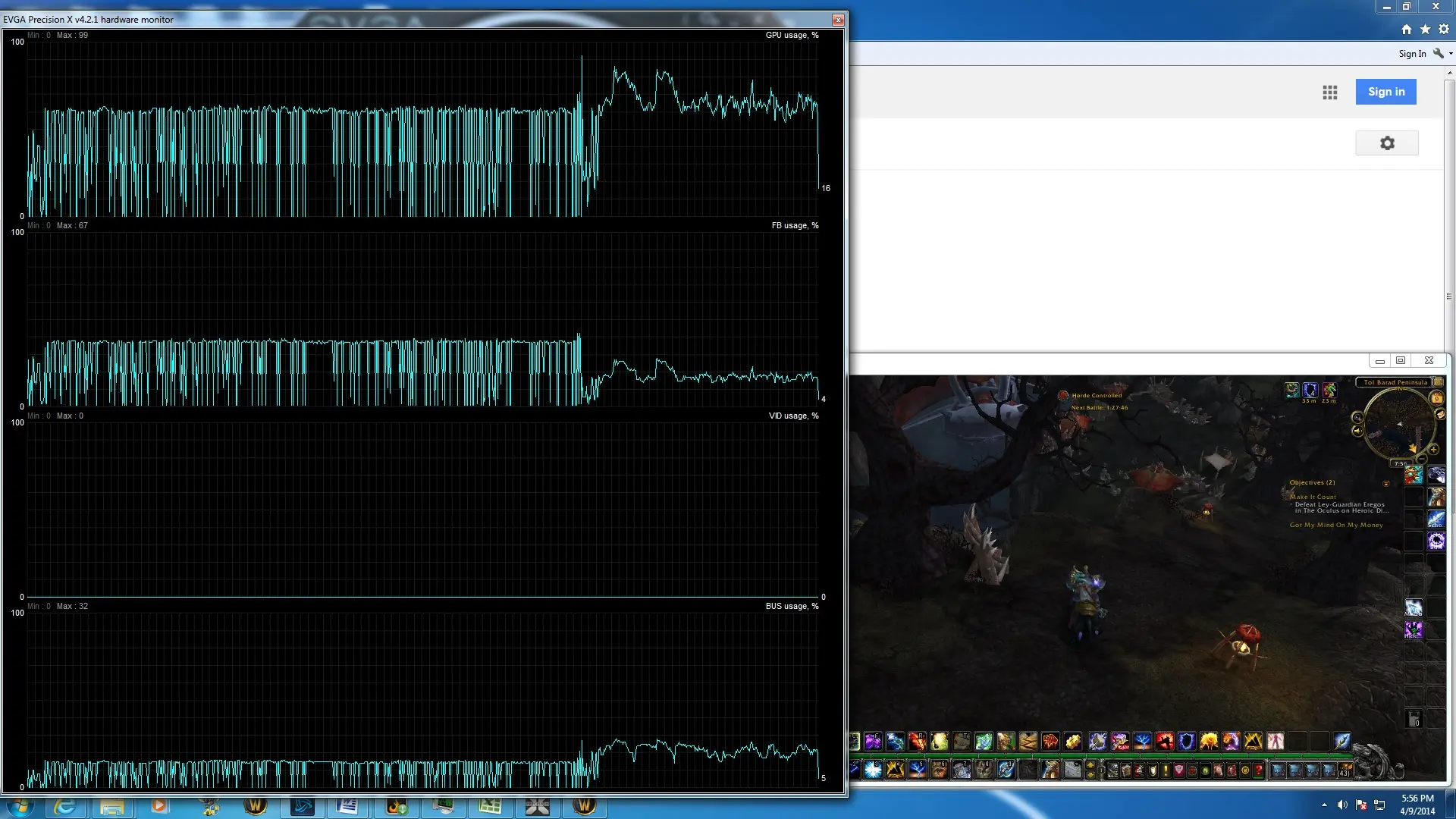Use the spear icon at upper bar end
The image size is (1456, 819).
coord(1342,741)
